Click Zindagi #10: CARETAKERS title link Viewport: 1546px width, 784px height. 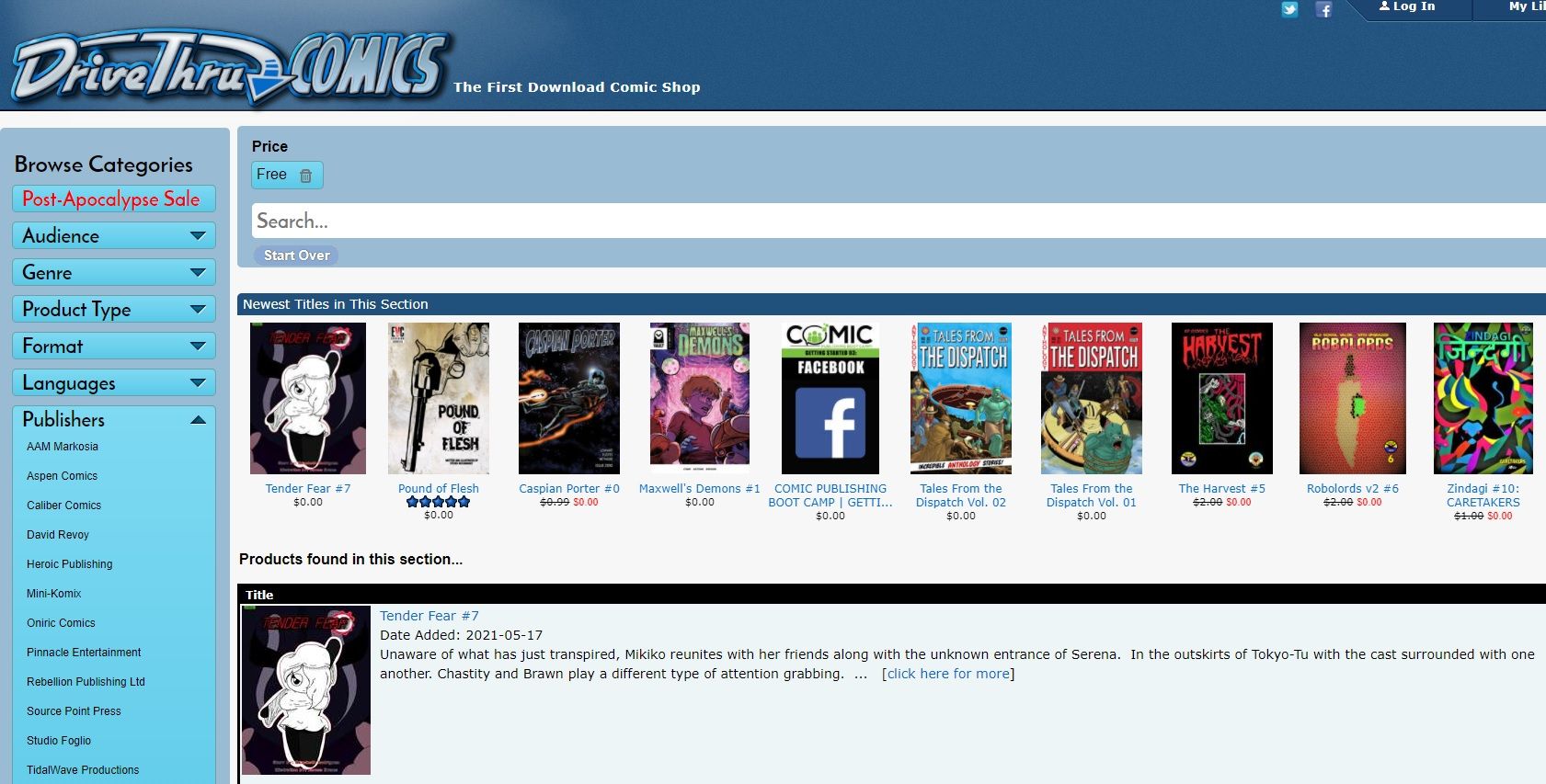(1483, 495)
